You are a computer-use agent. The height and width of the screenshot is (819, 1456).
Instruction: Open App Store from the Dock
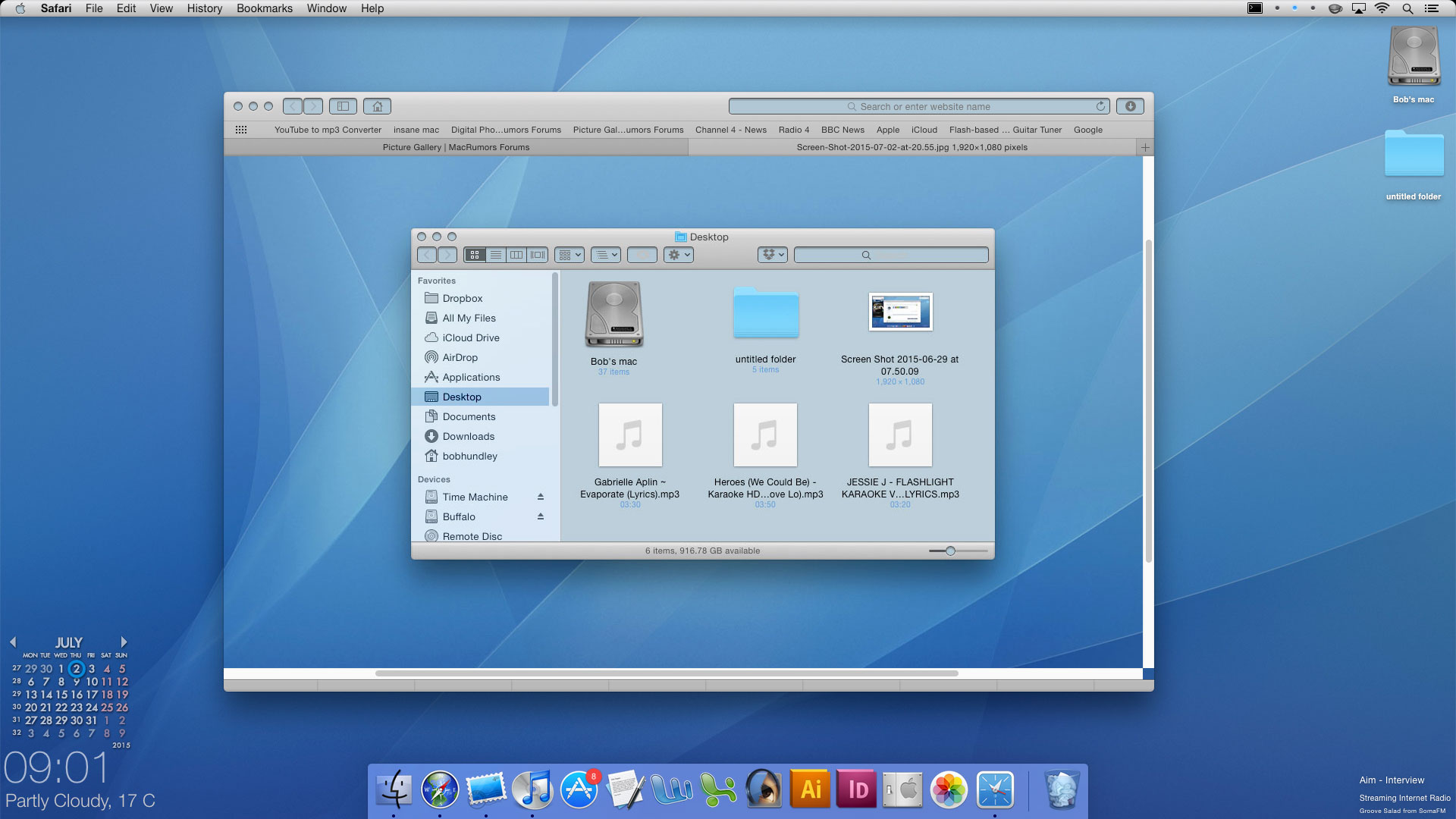pyautogui.click(x=579, y=789)
